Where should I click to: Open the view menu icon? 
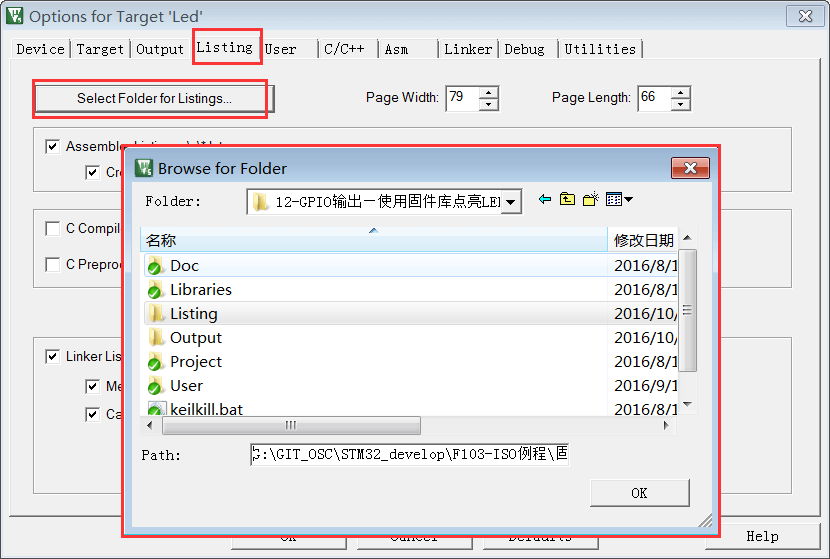coord(619,200)
